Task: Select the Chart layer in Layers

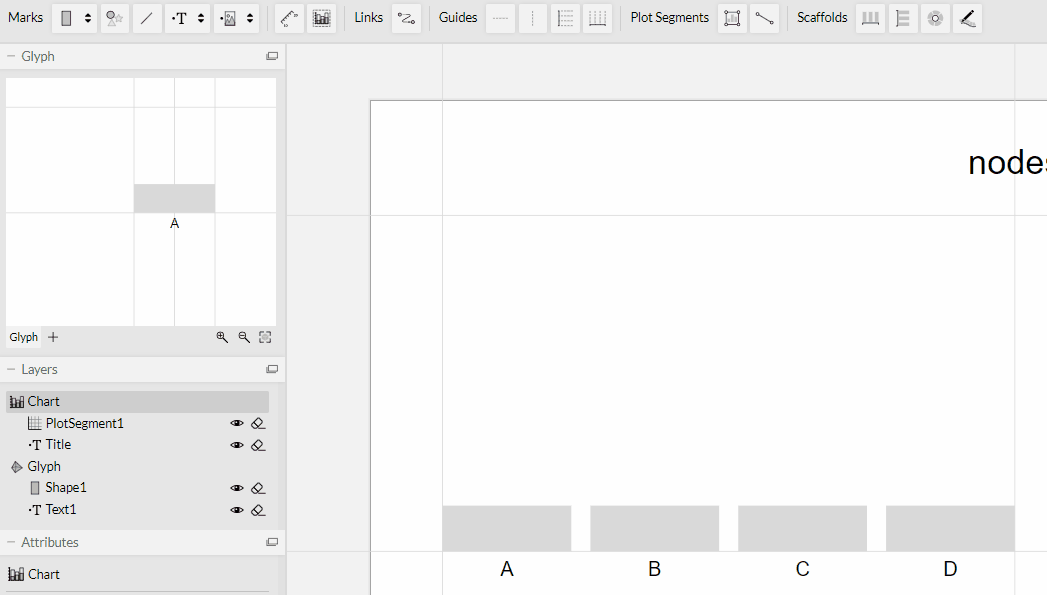Action: [x=45, y=401]
